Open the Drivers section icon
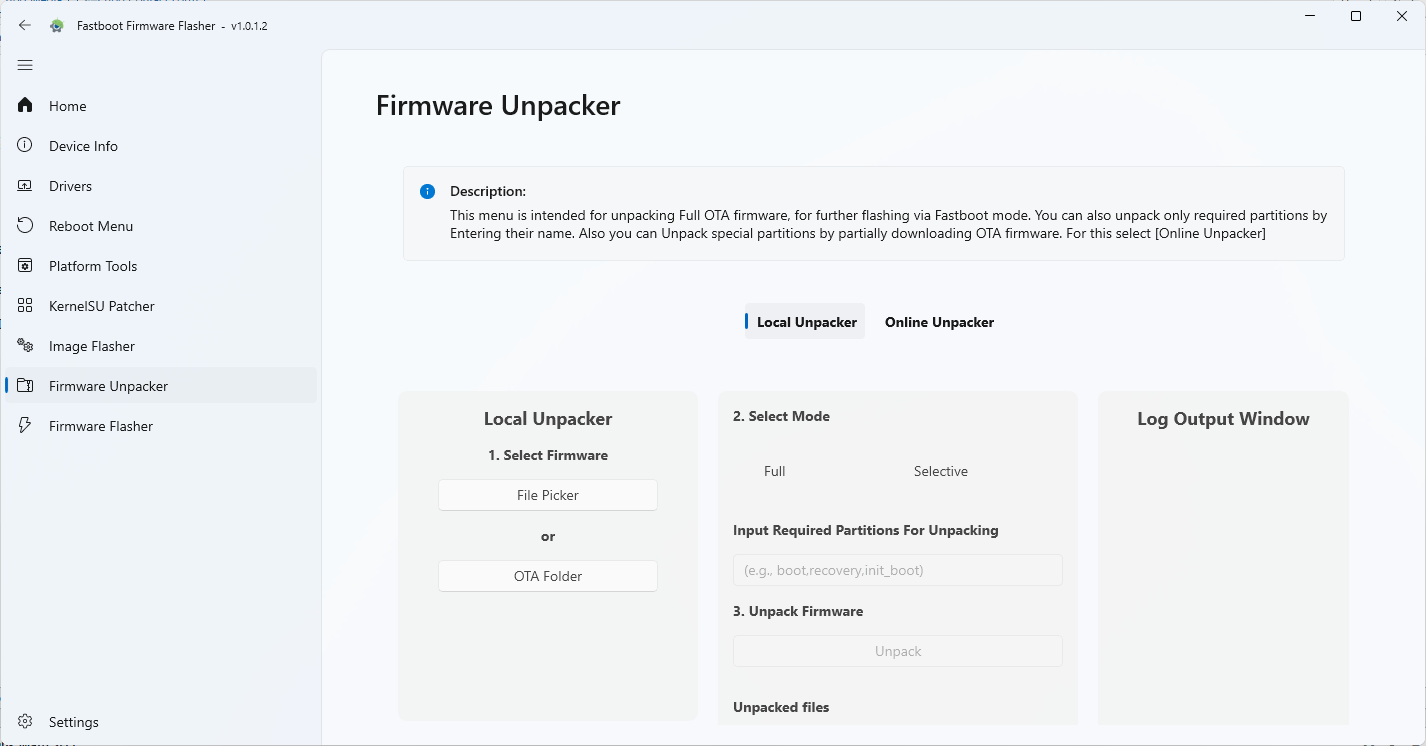 click(24, 185)
